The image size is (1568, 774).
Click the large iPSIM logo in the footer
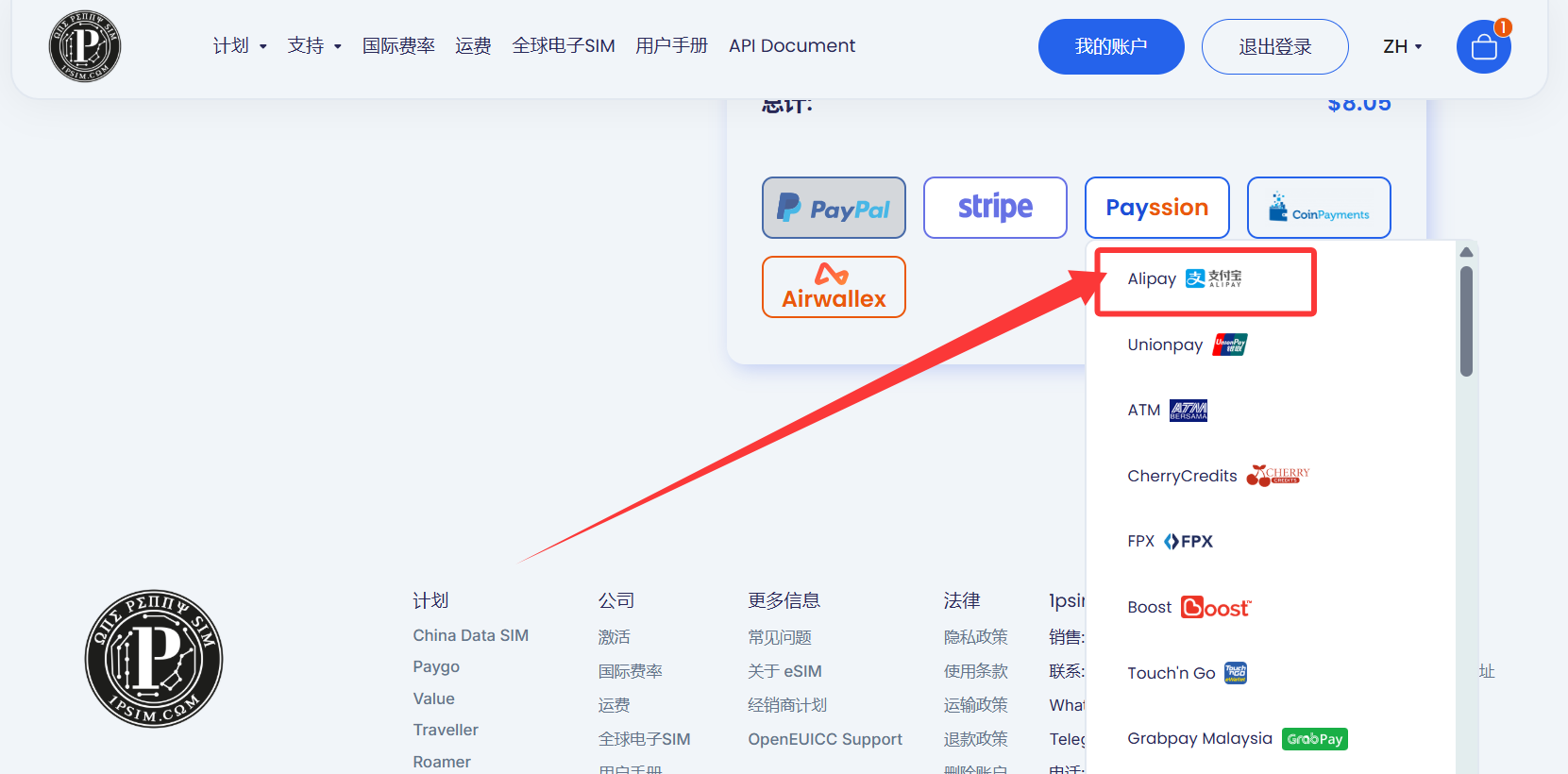pos(154,659)
